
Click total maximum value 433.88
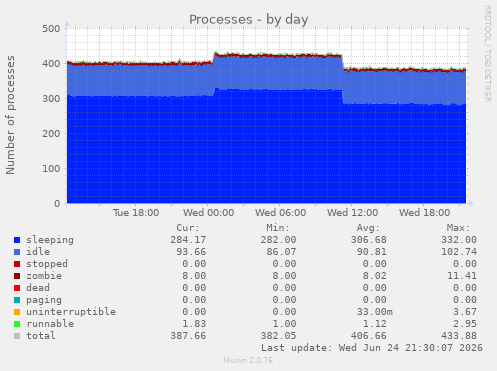point(459,336)
